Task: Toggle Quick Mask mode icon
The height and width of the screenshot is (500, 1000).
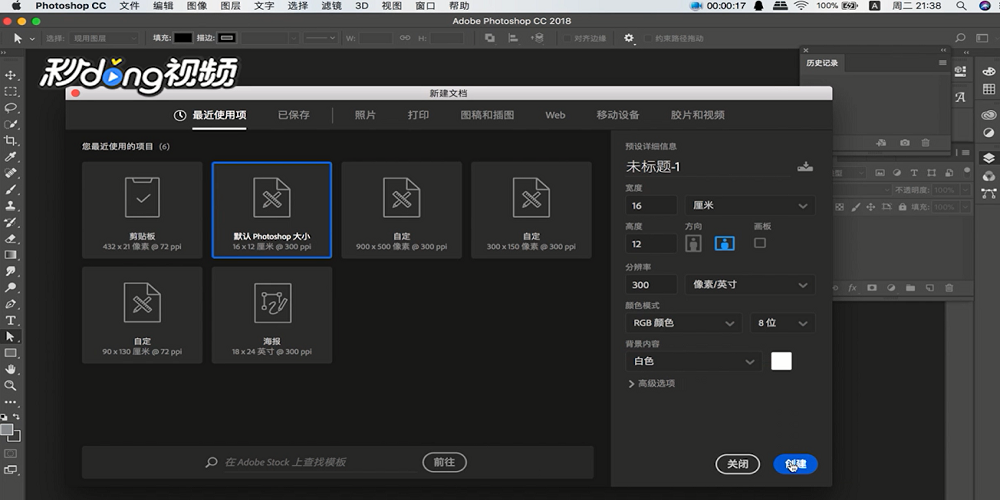Action: (x=10, y=453)
